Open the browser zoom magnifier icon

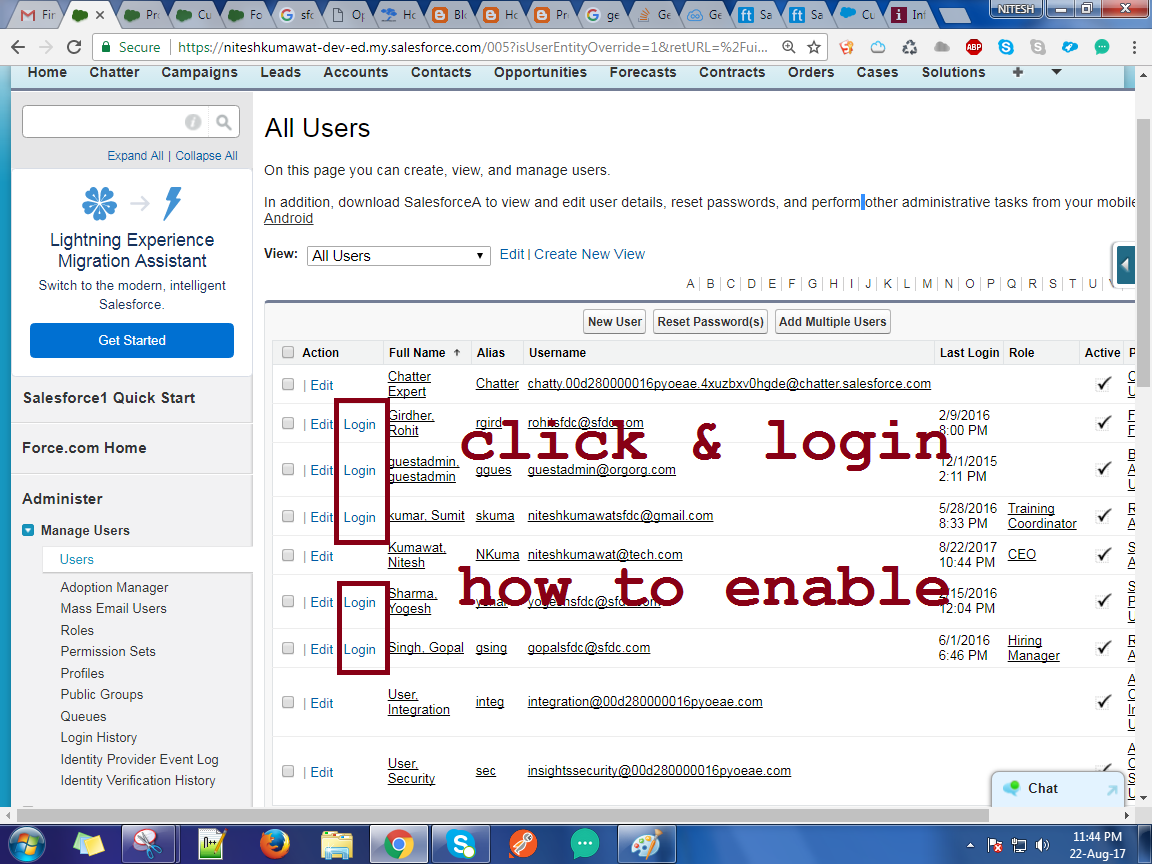(789, 47)
